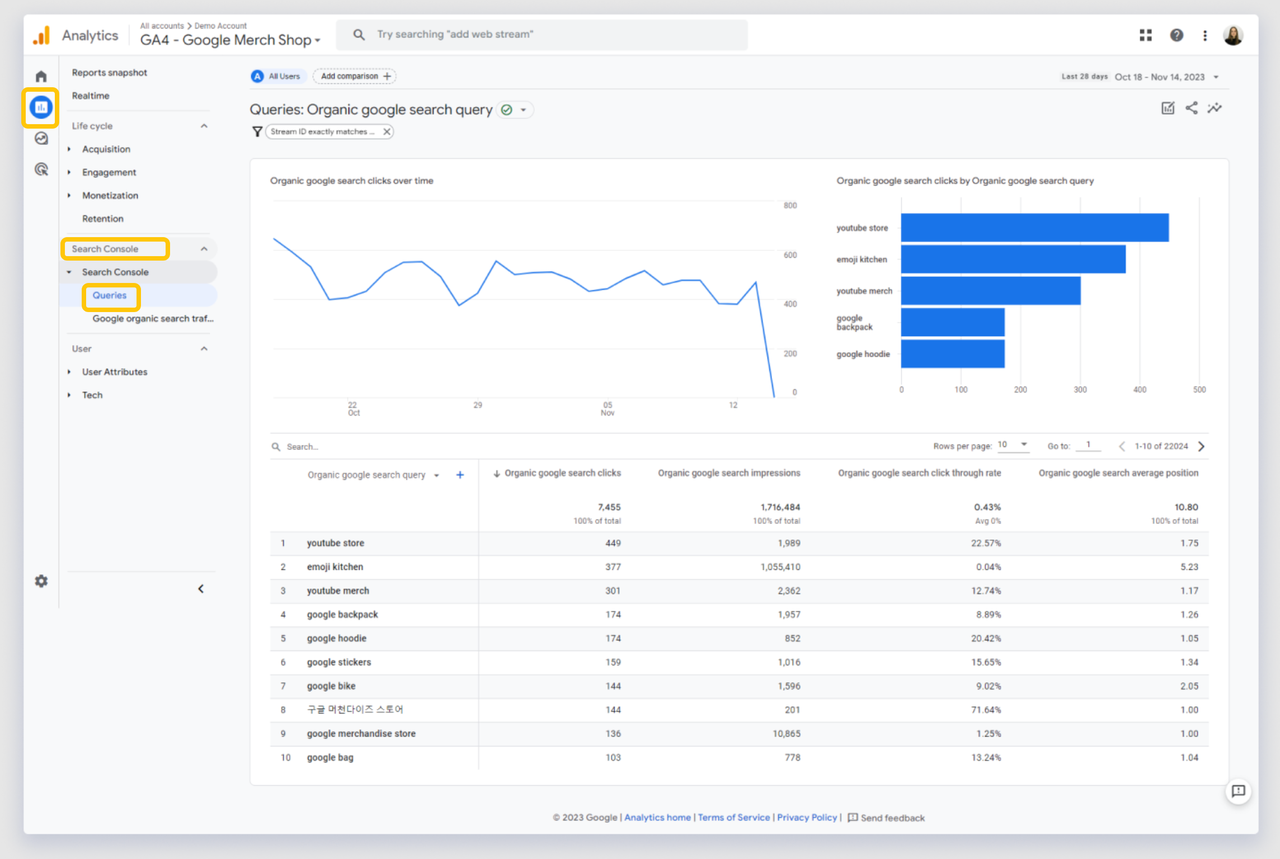
Task: Open the three-dot more options menu
Action: (1205, 35)
